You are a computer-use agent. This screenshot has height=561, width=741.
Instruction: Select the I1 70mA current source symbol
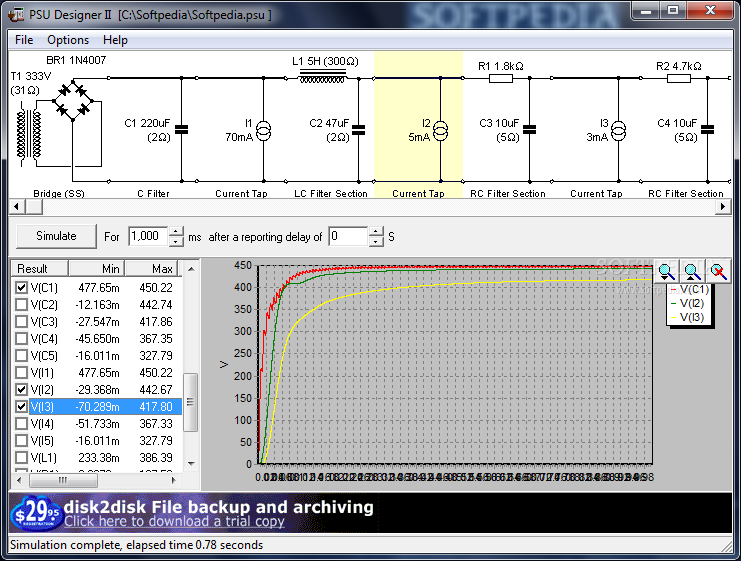[x=263, y=130]
